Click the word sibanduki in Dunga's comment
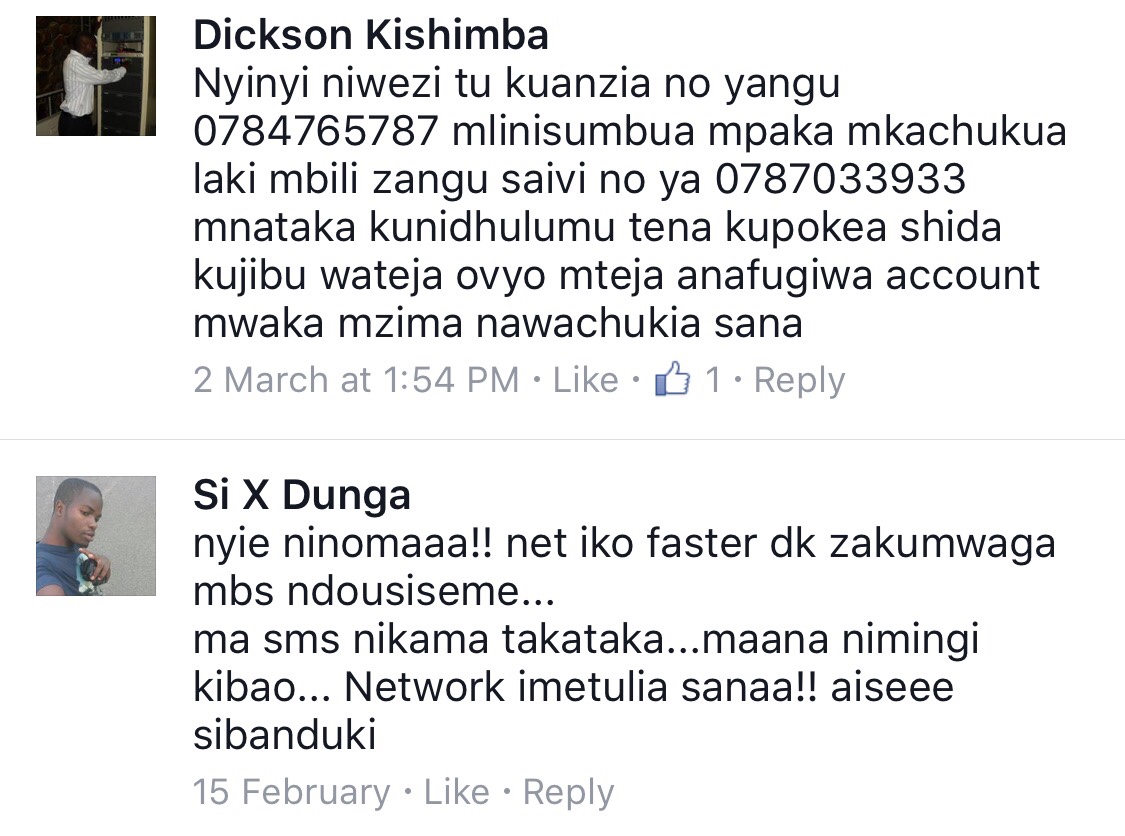The width and height of the screenshot is (1125, 836). [285, 735]
